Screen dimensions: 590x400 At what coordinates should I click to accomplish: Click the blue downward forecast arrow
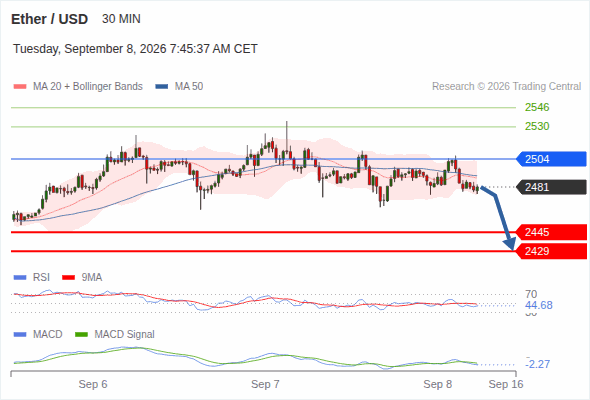[x=500, y=217]
